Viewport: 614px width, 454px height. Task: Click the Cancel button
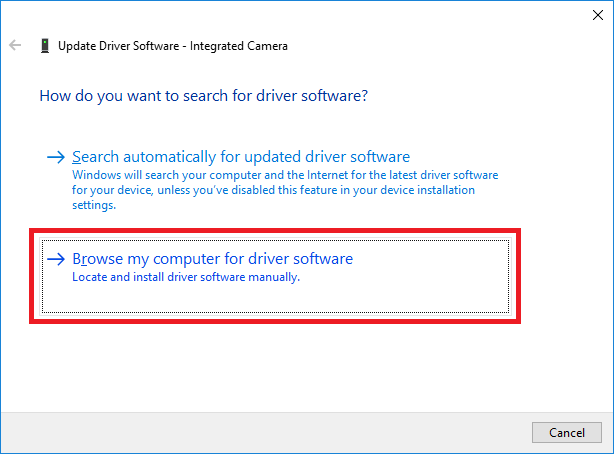point(567,432)
